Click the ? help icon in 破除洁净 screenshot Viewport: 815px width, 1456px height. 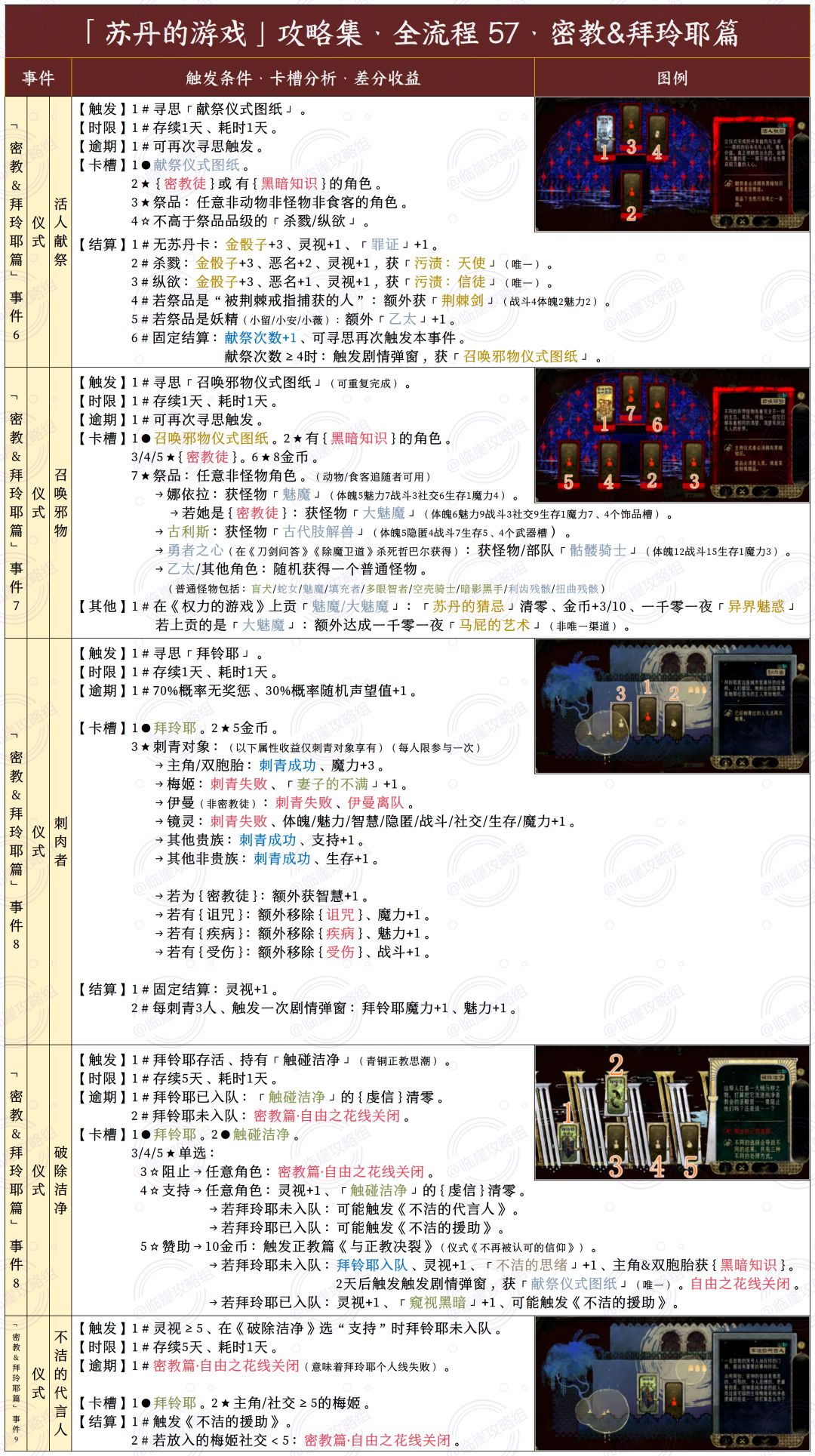800,1072
